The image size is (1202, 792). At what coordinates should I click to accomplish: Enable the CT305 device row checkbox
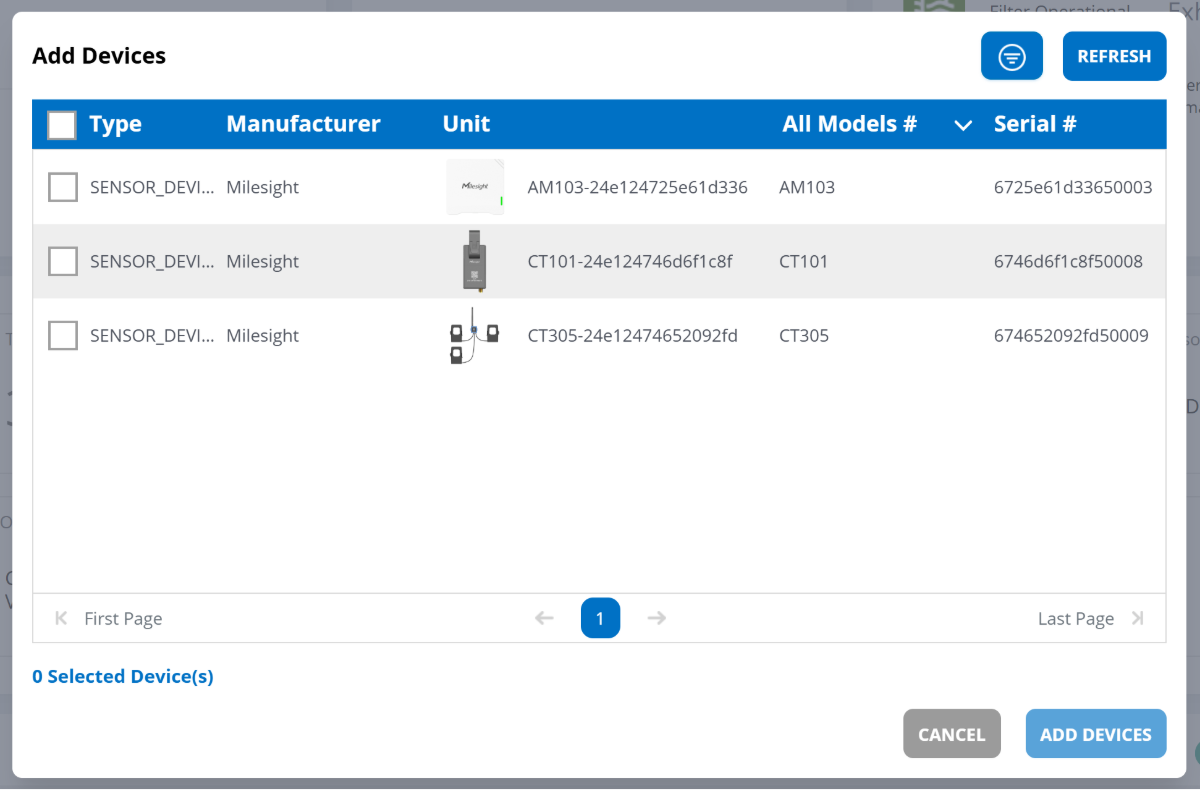pyautogui.click(x=63, y=336)
